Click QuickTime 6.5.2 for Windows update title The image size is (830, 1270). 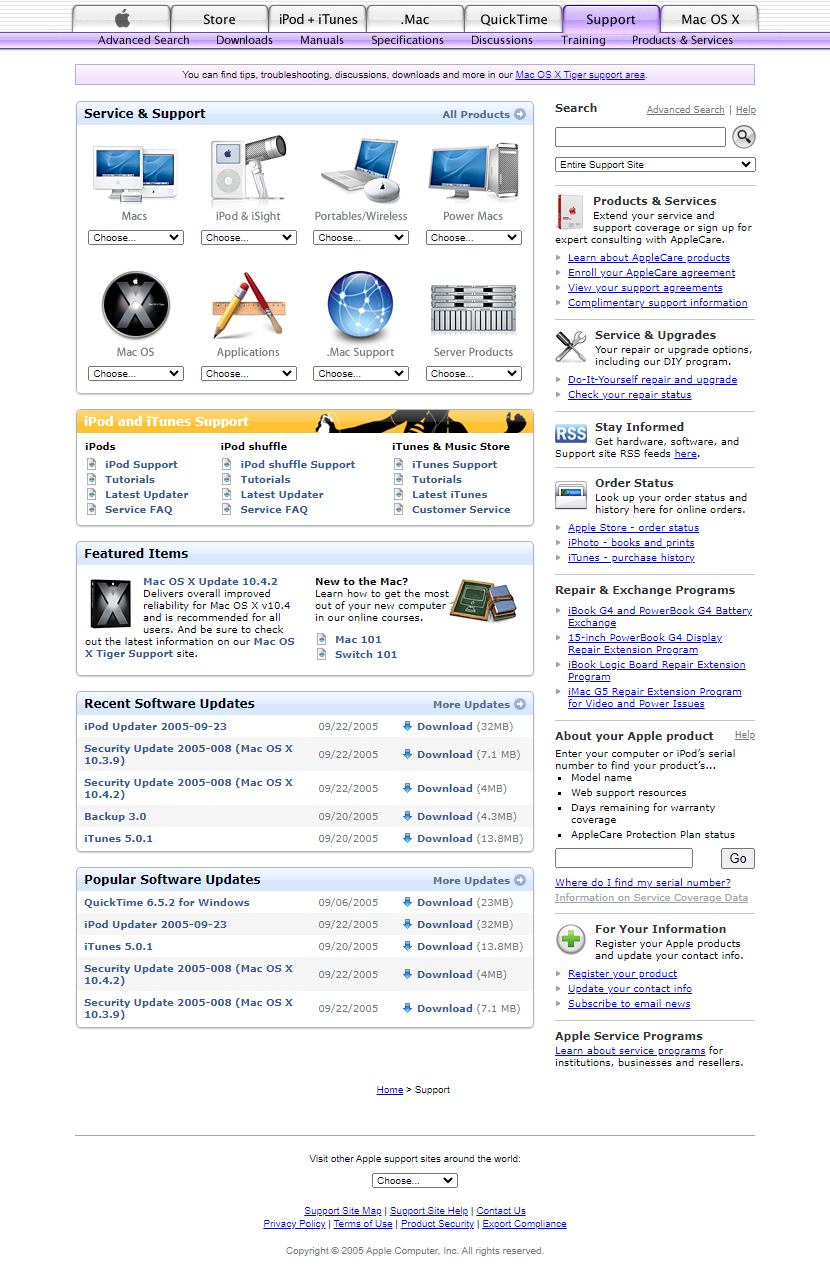coord(167,902)
